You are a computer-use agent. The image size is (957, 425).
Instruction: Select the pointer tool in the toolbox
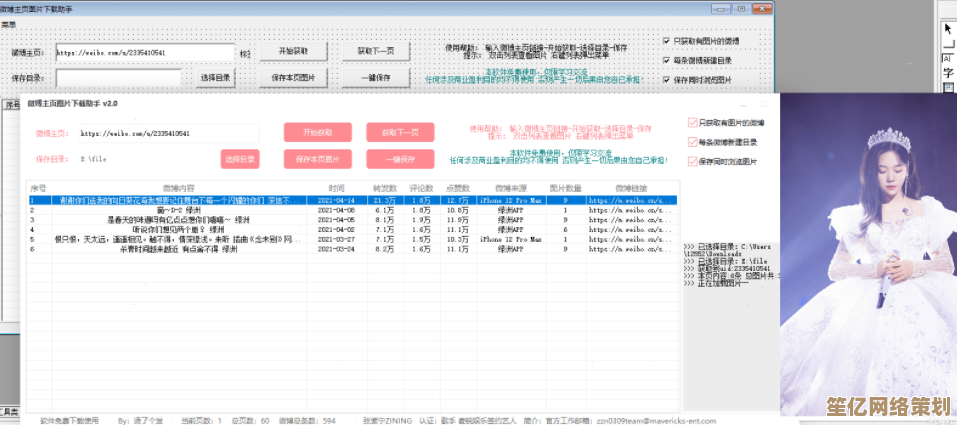[x=947, y=29]
